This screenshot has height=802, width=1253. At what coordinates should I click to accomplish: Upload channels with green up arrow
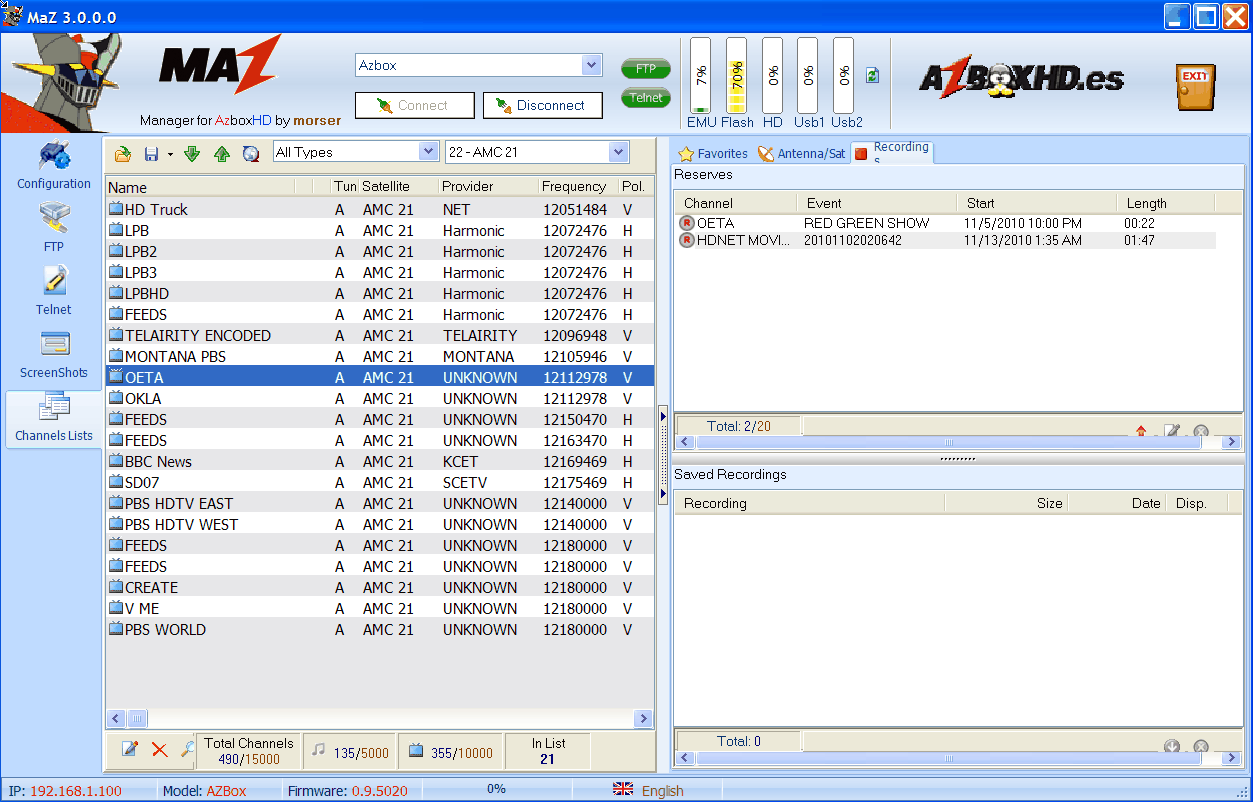222,154
